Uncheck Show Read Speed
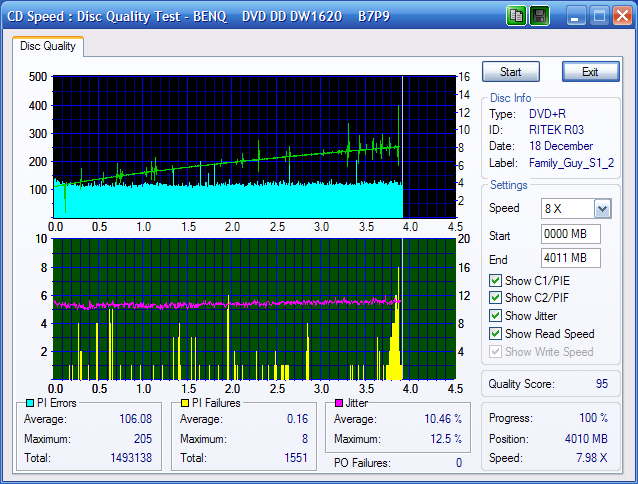The width and height of the screenshot is (638, 484). coord(495,334)
